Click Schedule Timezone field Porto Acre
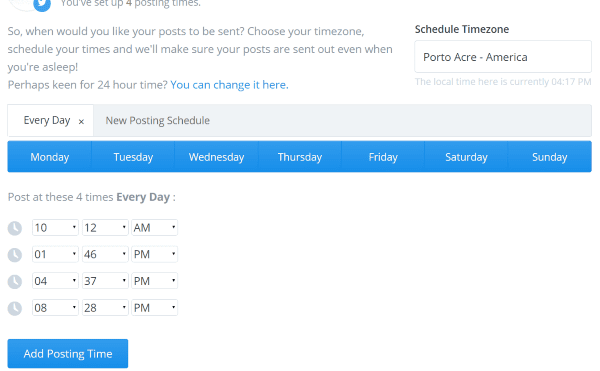The height and width of the screenshot is (371, 600). [503, 57]
